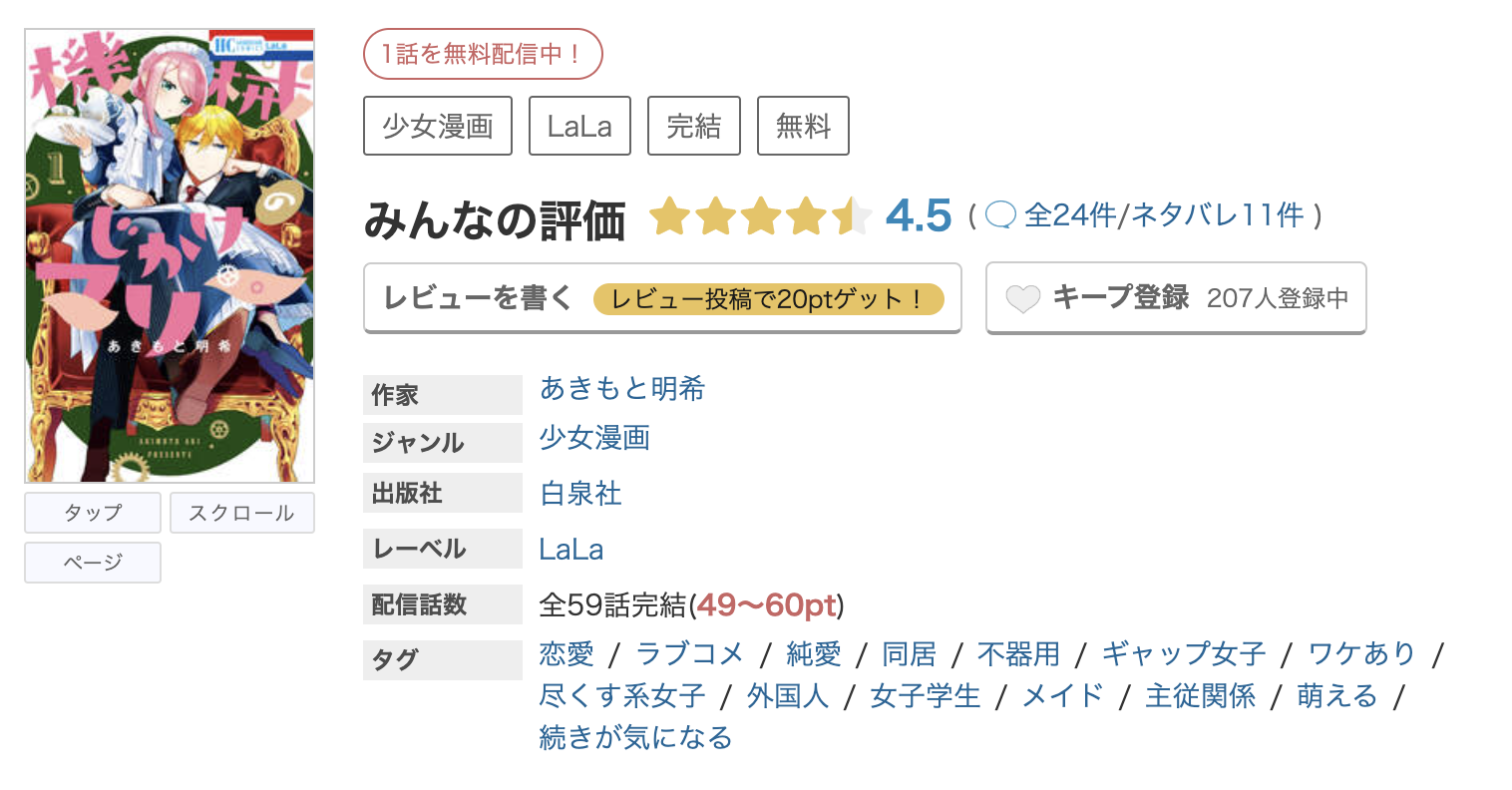1512x790 pixels.
Task: Select the 無料 category badge
Action: 803,125
